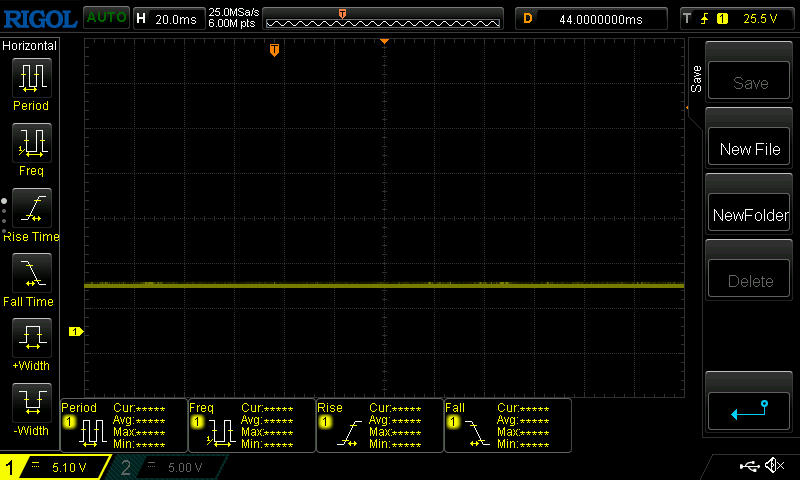Image resolution: width=800 pixels, height=480 pixels.
Task: Click the D 44.0000000ms delay readout
Action: [591, 19]
